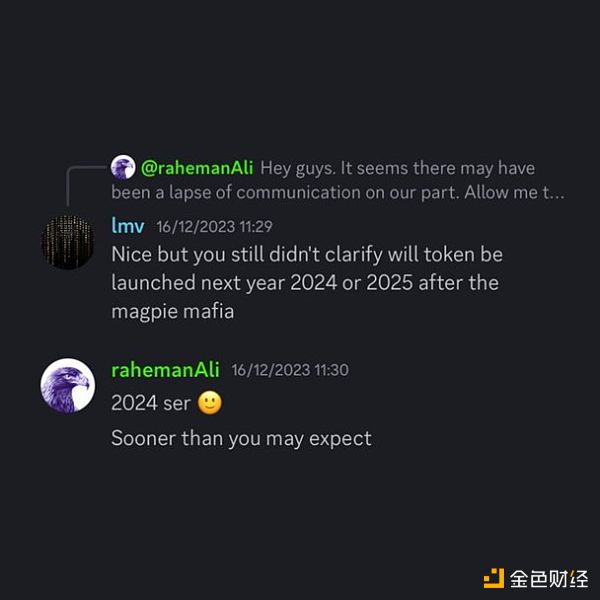Select the "2024 ser" message text

click(151, 403)
